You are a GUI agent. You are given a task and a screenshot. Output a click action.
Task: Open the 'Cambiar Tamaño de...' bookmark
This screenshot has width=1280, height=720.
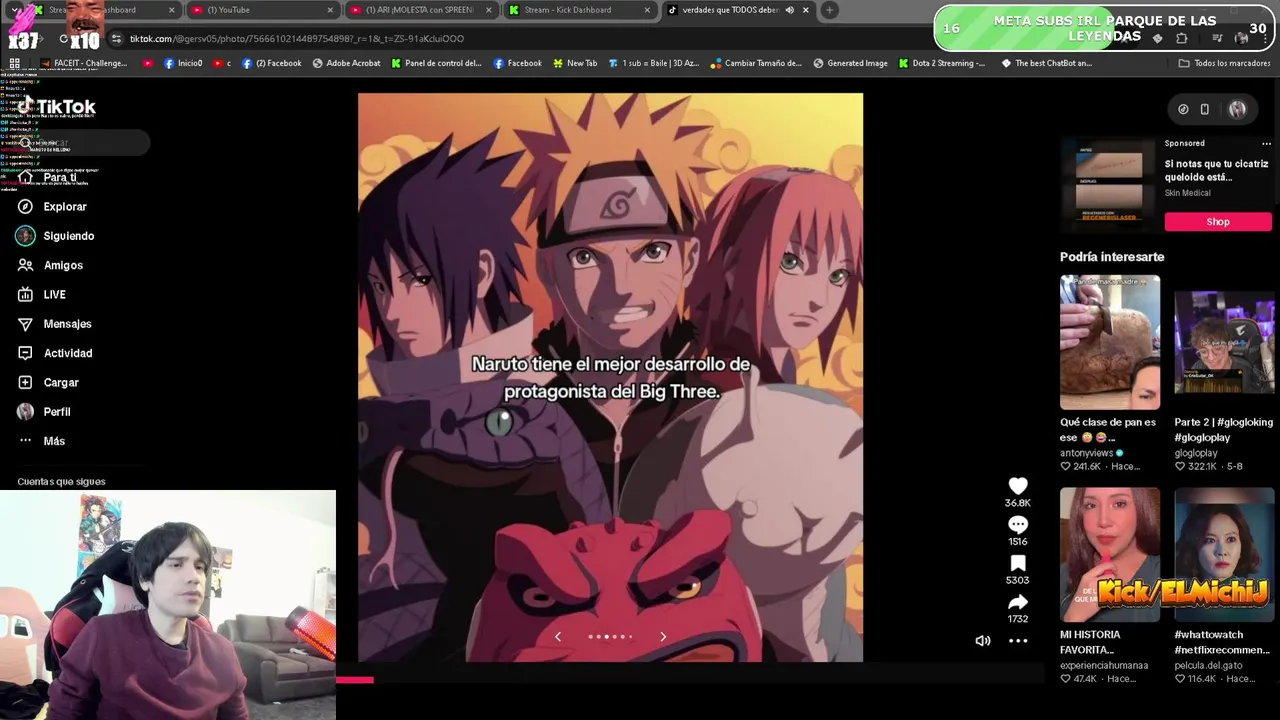(756, 63)
